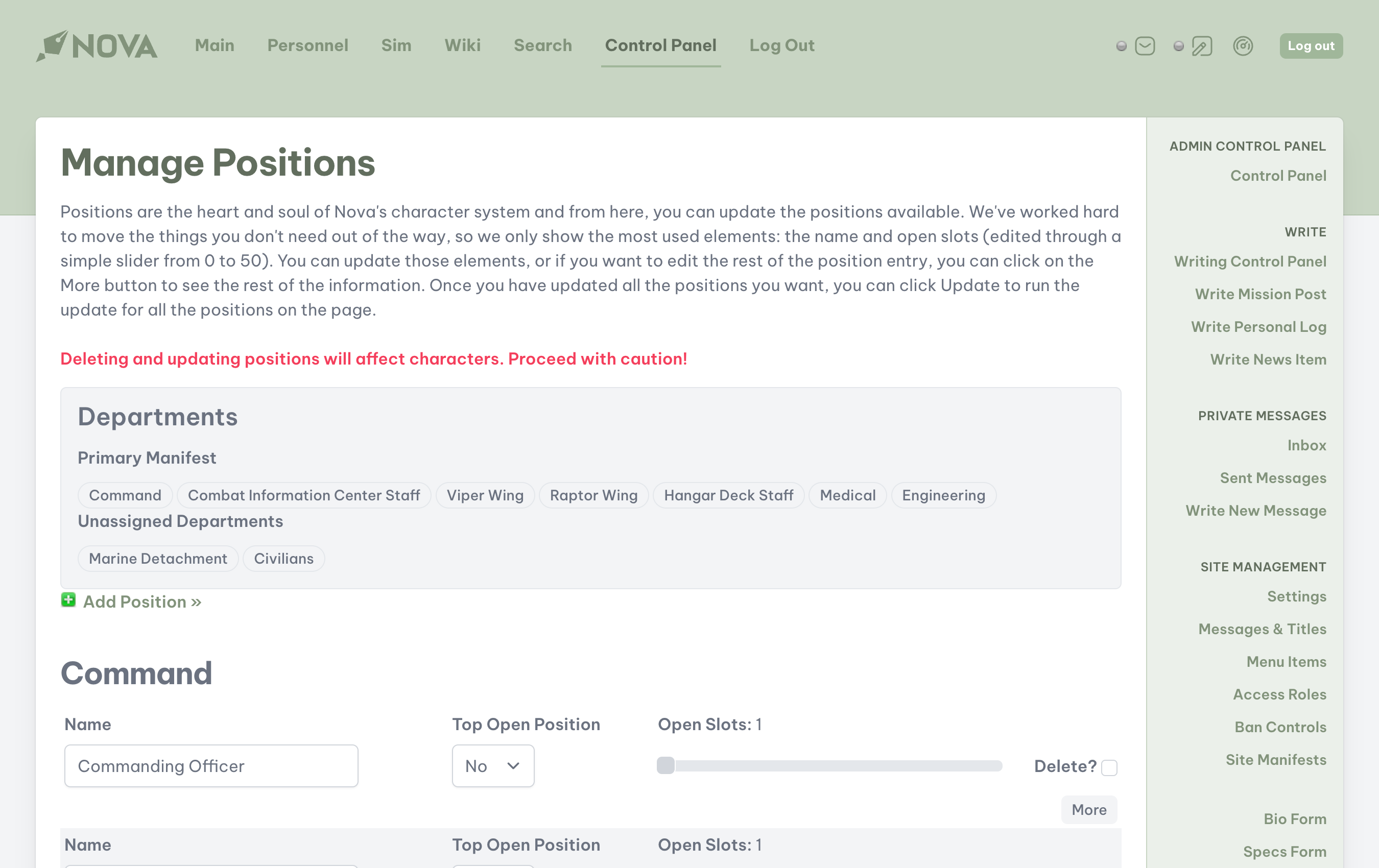1379x868 pixels.
Task: Select the Control Panel menu item
Action: coord(661,45)
